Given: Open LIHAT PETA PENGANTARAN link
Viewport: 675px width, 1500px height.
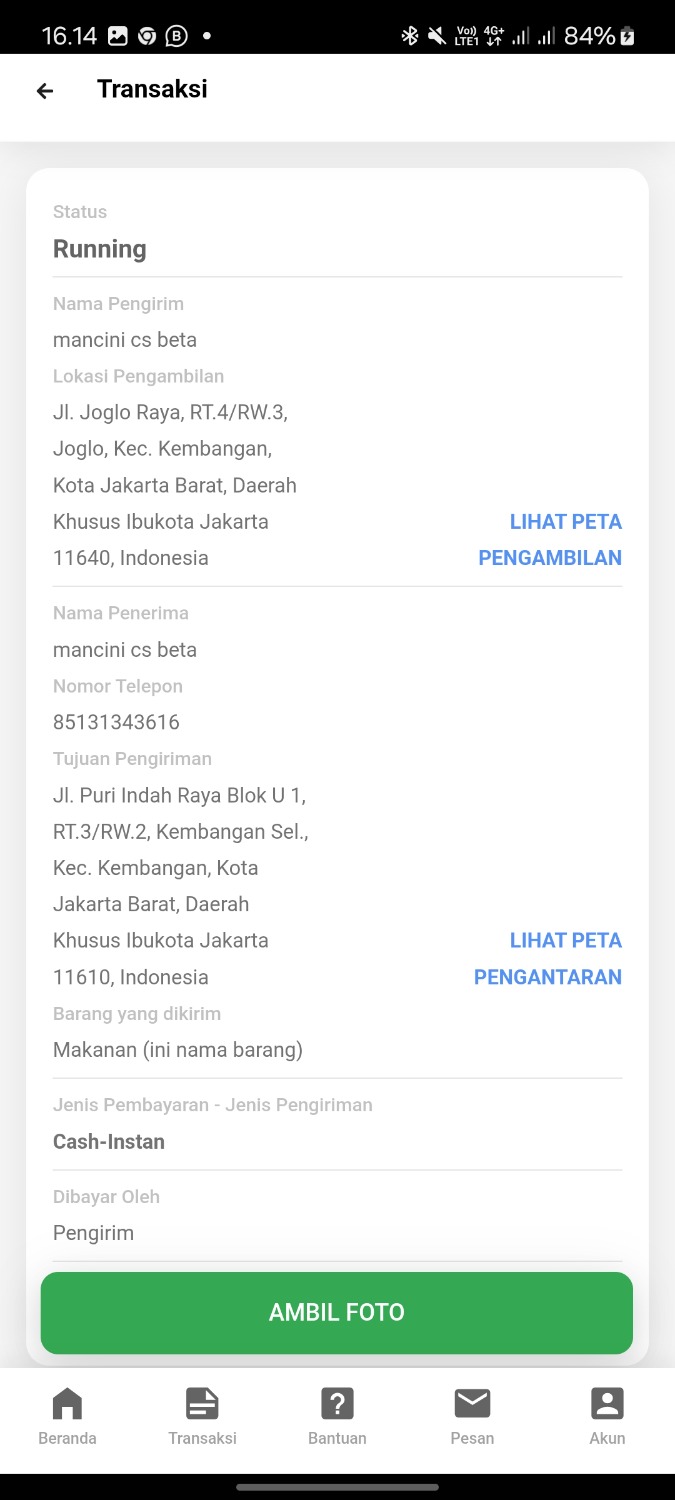Looking at the screenshot, I should [x=548, y=959].
